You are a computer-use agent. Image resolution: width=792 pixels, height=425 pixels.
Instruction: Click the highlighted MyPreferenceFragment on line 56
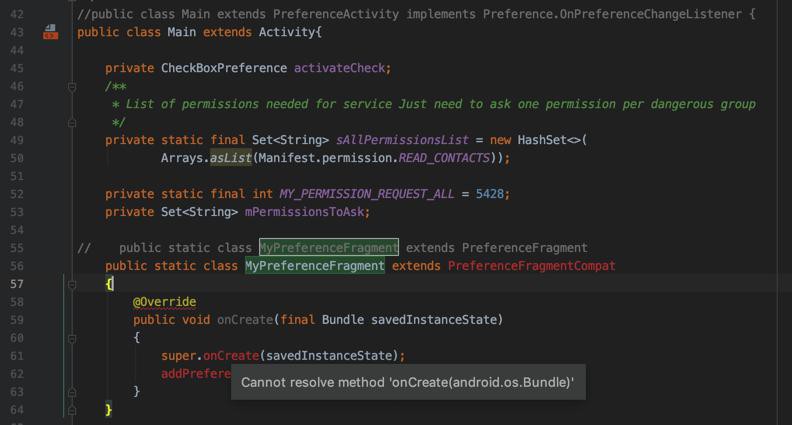tap(315, 266)
